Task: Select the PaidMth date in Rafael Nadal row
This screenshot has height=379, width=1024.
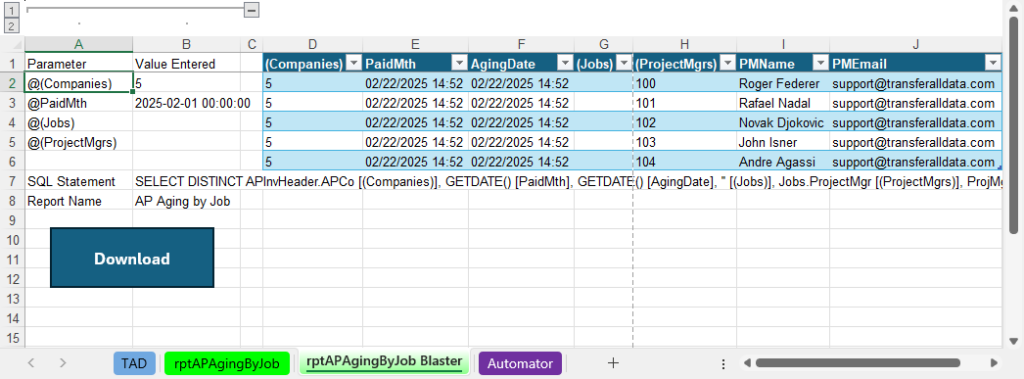Action: pyautogui.click(x=415, y=103)
